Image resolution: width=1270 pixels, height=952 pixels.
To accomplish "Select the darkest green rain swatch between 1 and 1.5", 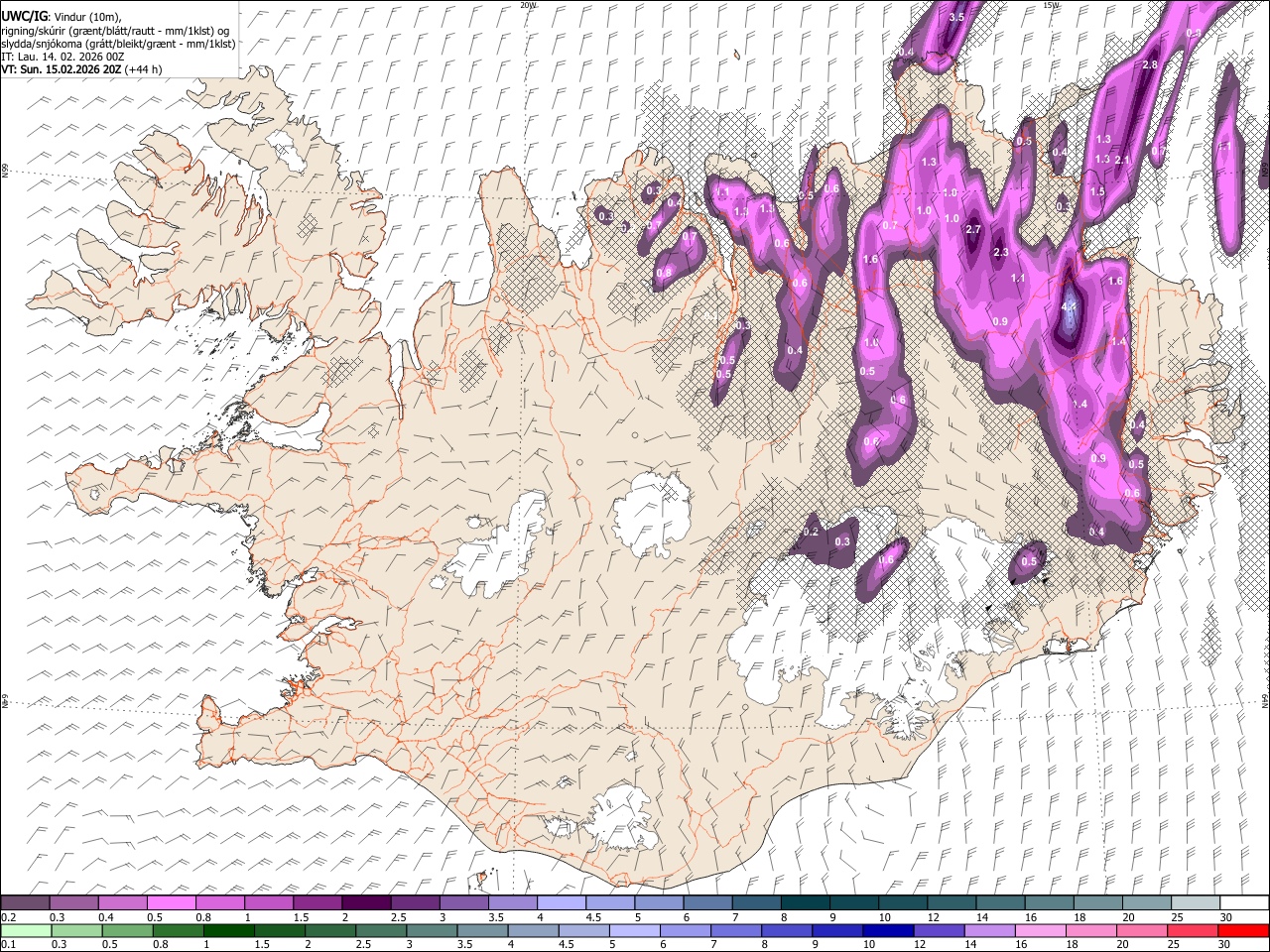I will click(x=229, y=931).
